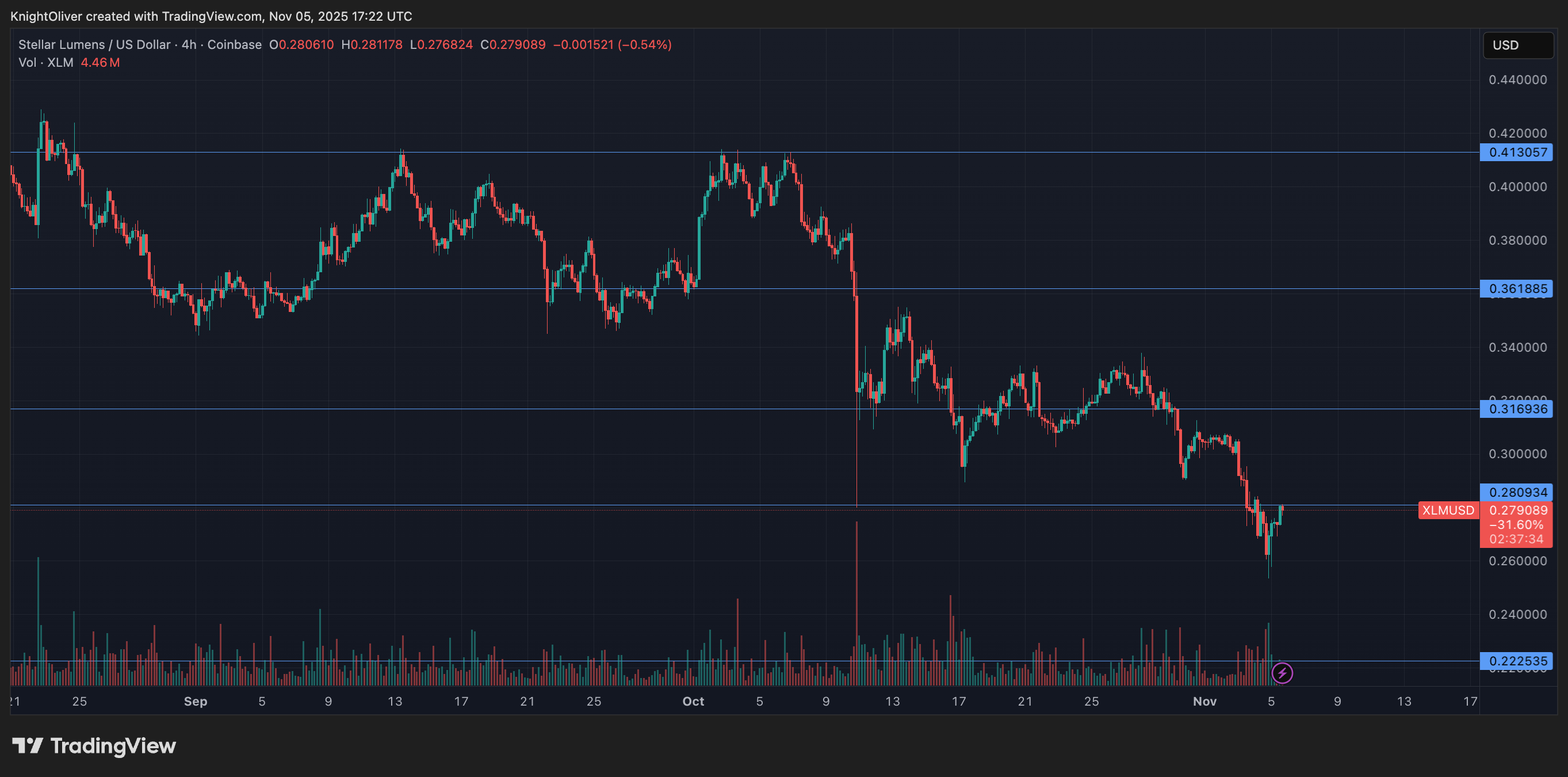
Task: Click the -0.54% change value in header
Action: click(645, 44)
